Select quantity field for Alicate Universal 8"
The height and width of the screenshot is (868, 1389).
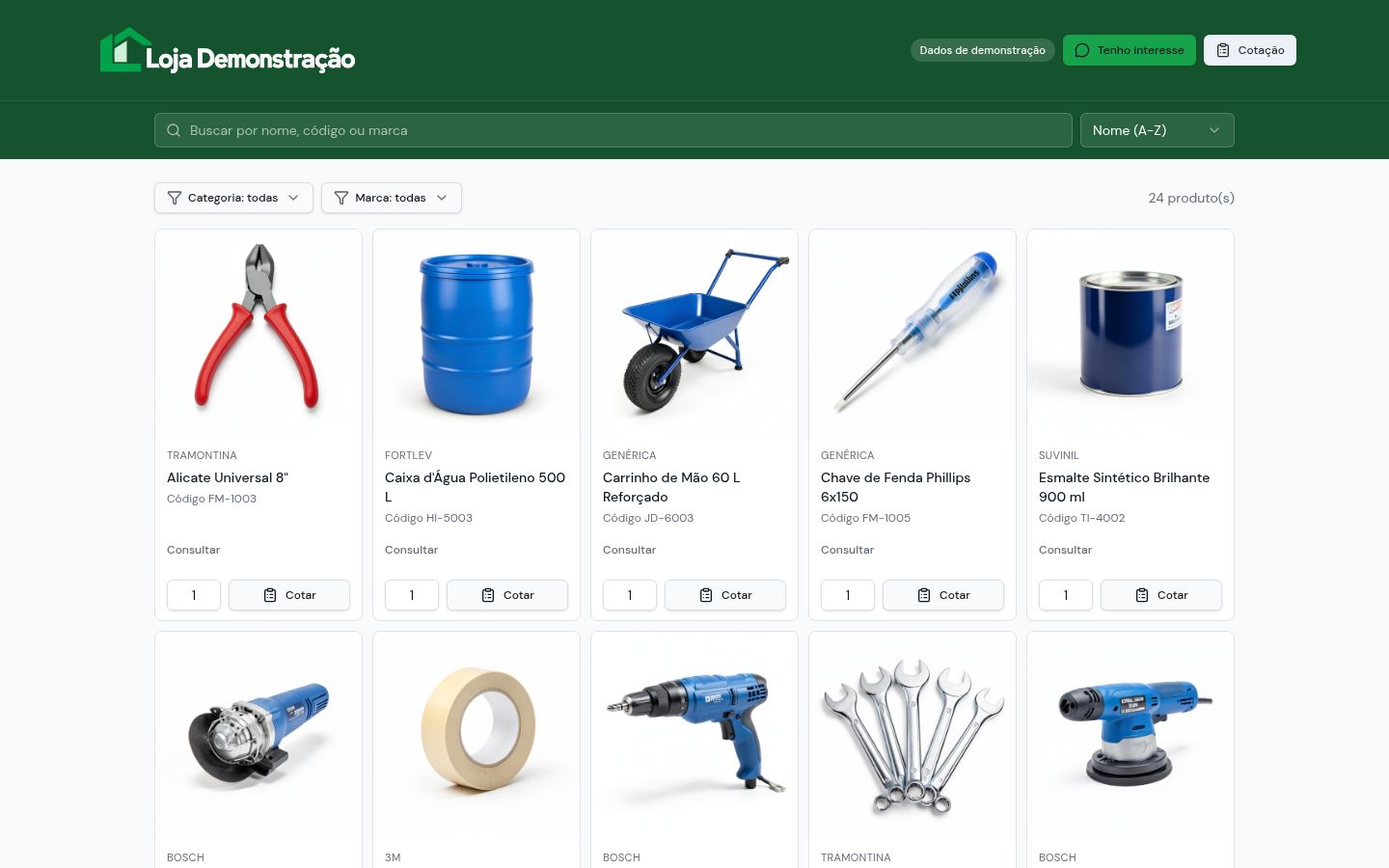[x=194, y=595]
